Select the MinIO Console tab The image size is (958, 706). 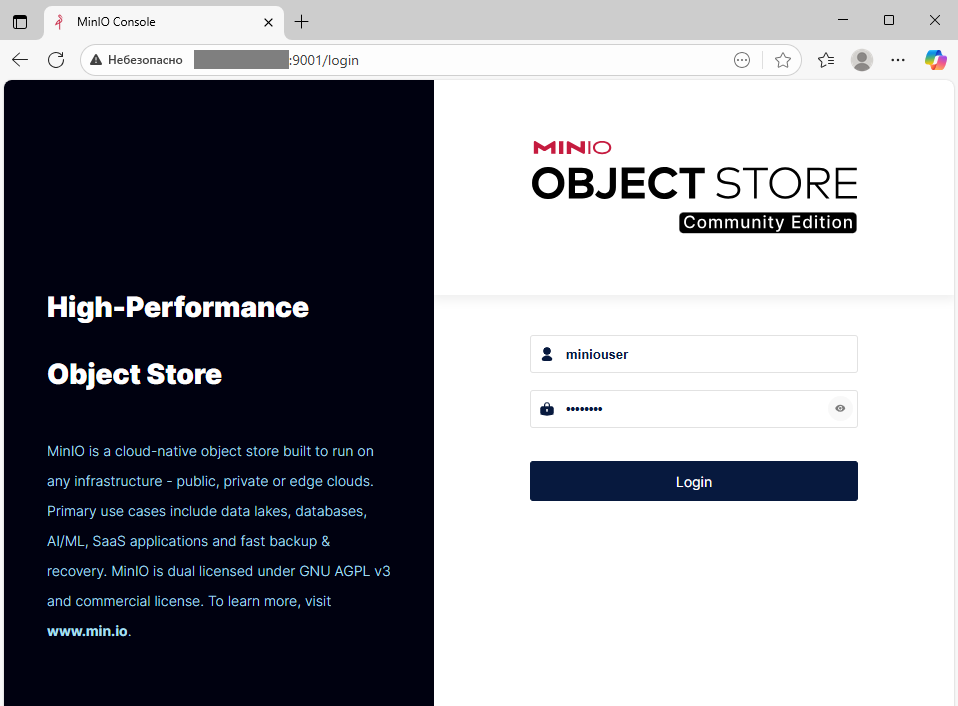pyautogui.click(x=150, y=21)
